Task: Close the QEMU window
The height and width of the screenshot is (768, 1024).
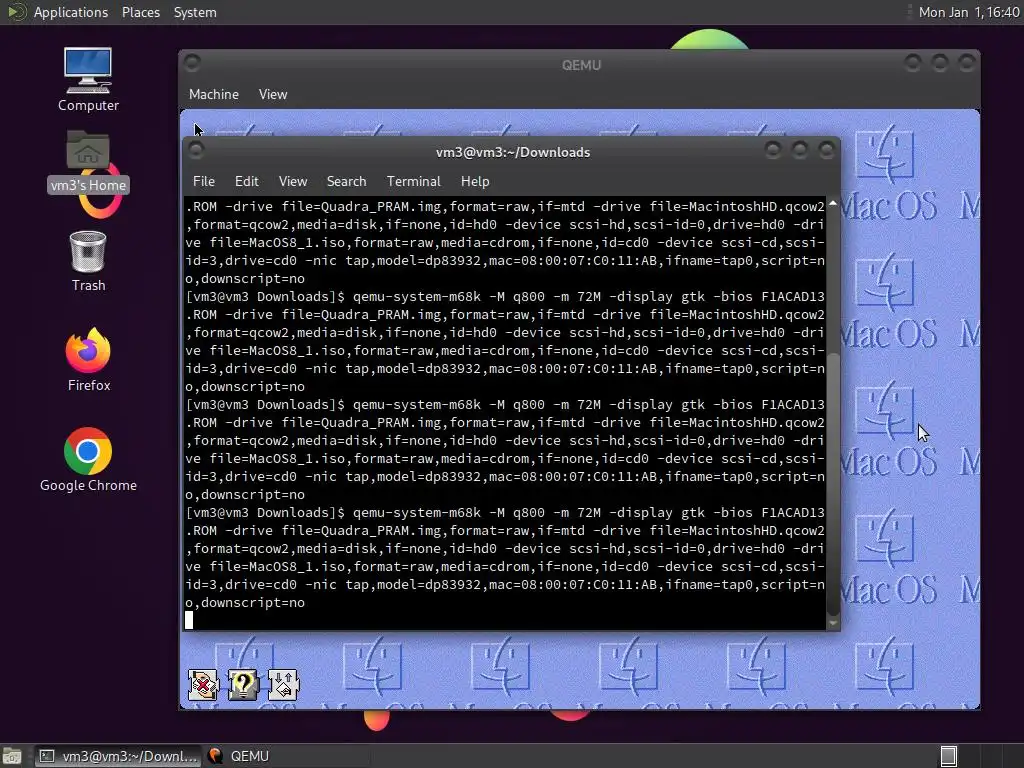Action: [967, 63]
